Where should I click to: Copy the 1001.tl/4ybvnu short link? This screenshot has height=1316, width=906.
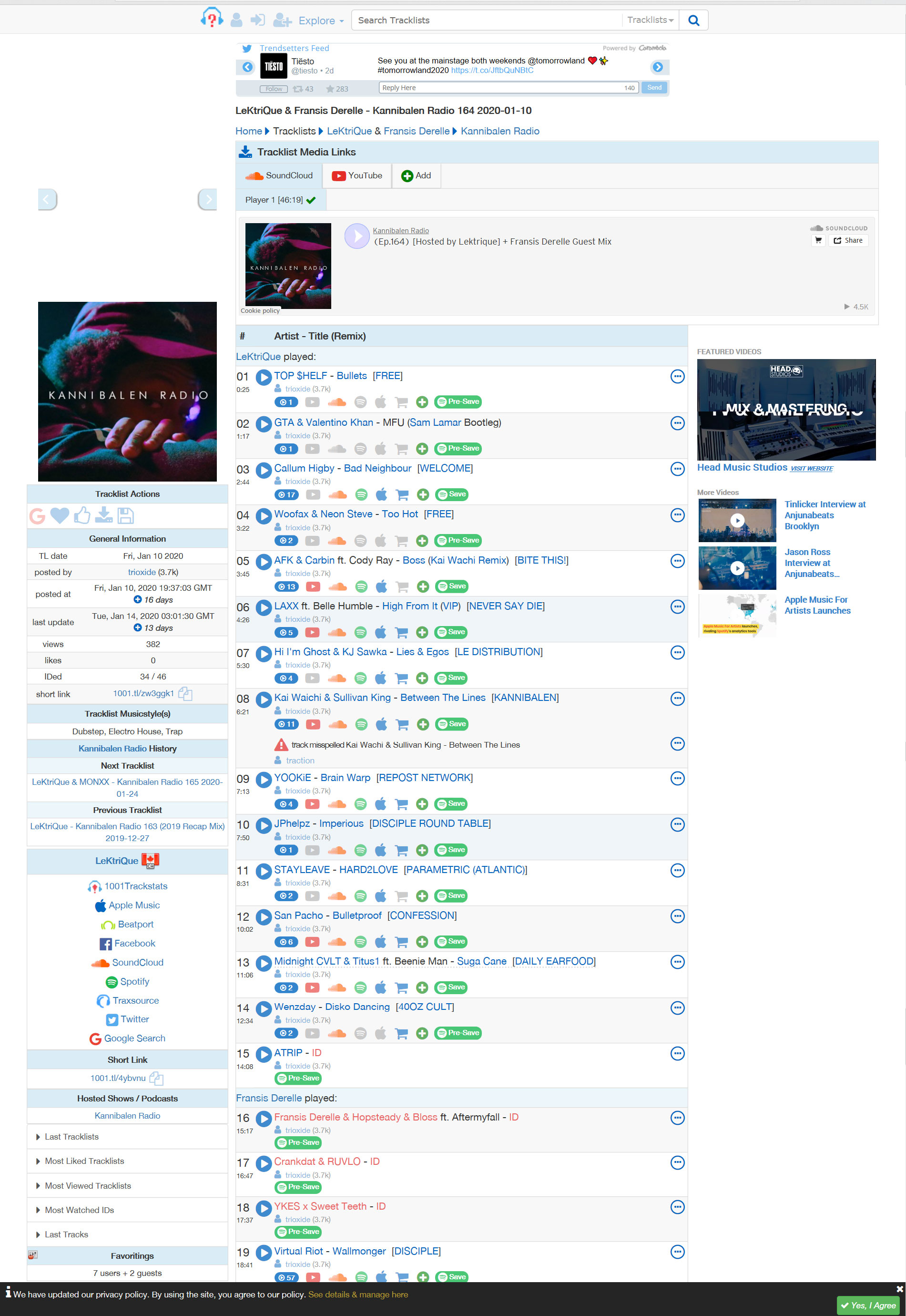(x=156, y=1078)
